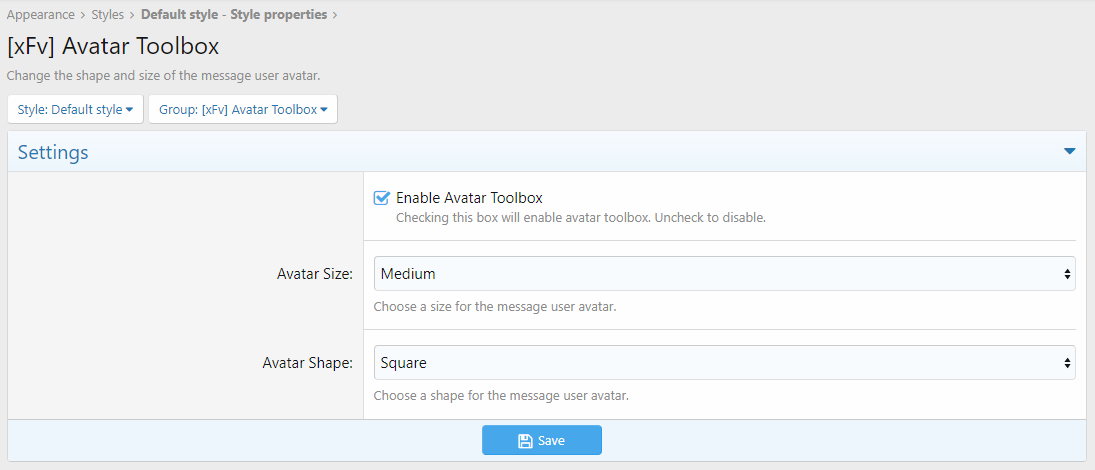Image resolution: width=1095 pixels, height=470 pixels.
Task: Click the arrows on the Avatar Shape select
Action: 1067,362
